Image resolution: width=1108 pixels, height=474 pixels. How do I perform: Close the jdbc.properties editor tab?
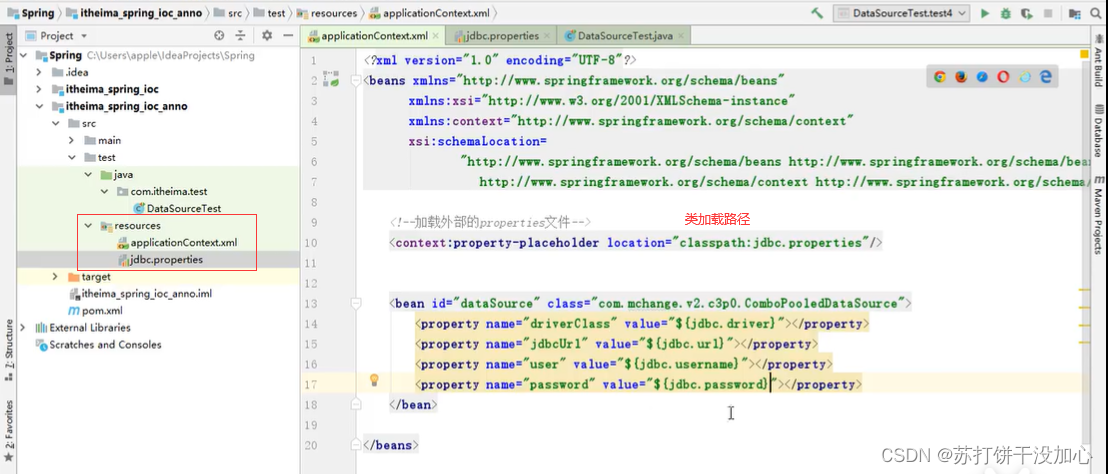click(548, 35)
